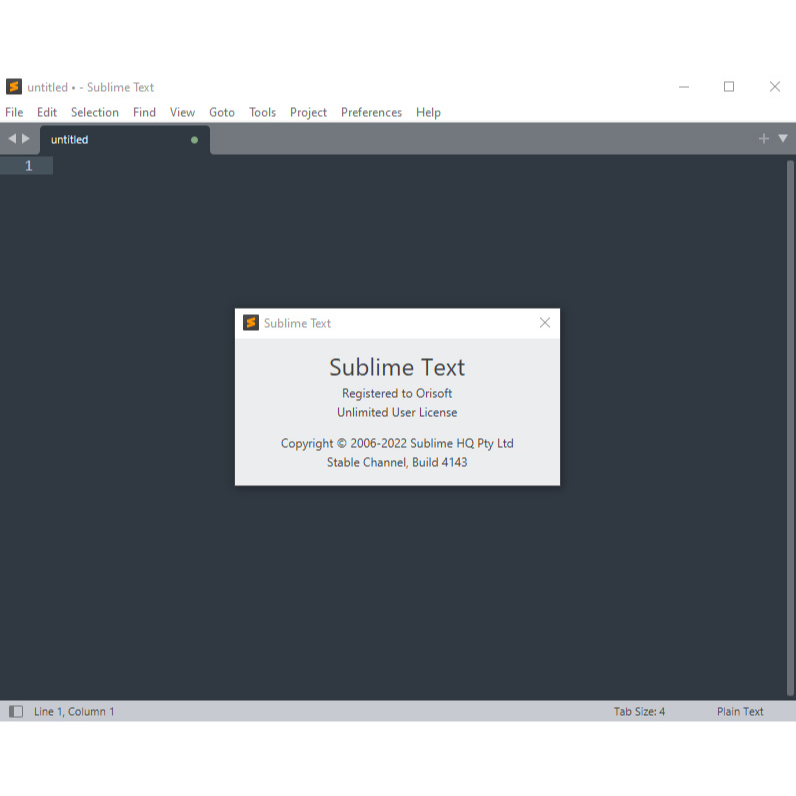Open the Goto menu

(x=222, y=112)
